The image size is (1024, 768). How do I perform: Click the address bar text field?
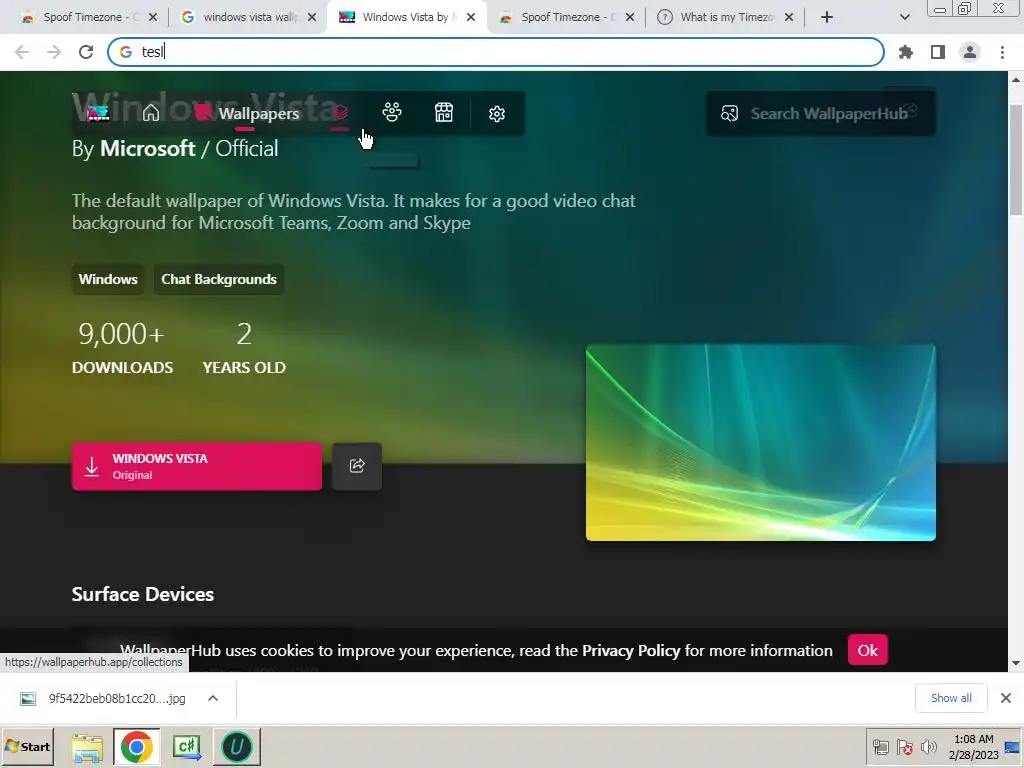pyautogui.click(x=496, y=52)
